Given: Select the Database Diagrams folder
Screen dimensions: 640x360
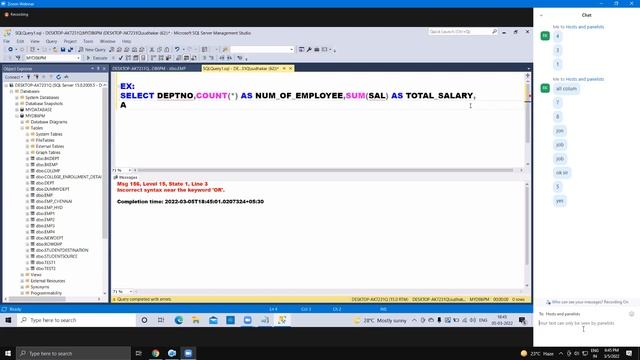Looking at the screenshot, I should tap(49, 122).
